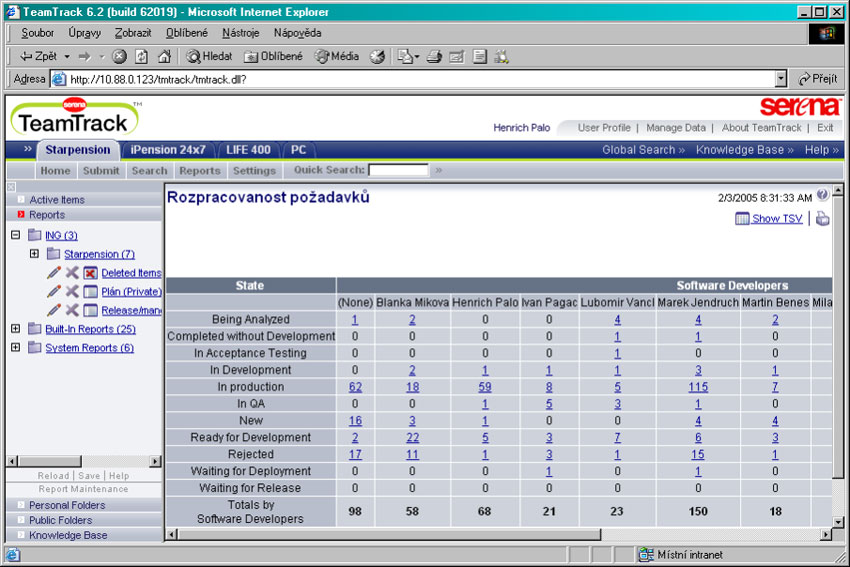This screenshot has height=567, width=850.
Task: Open the Settings navigation tab
Action: click(254, 170)
